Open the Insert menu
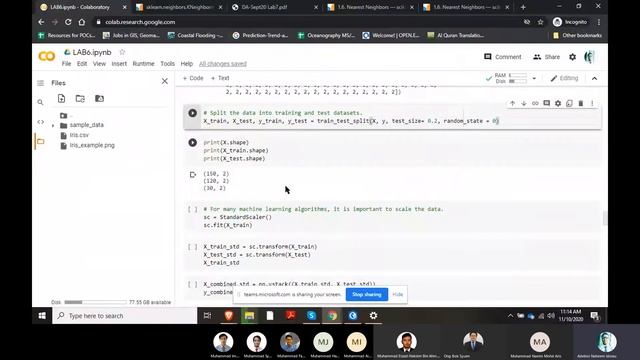640x360 pixels. [x=119, y=64]
